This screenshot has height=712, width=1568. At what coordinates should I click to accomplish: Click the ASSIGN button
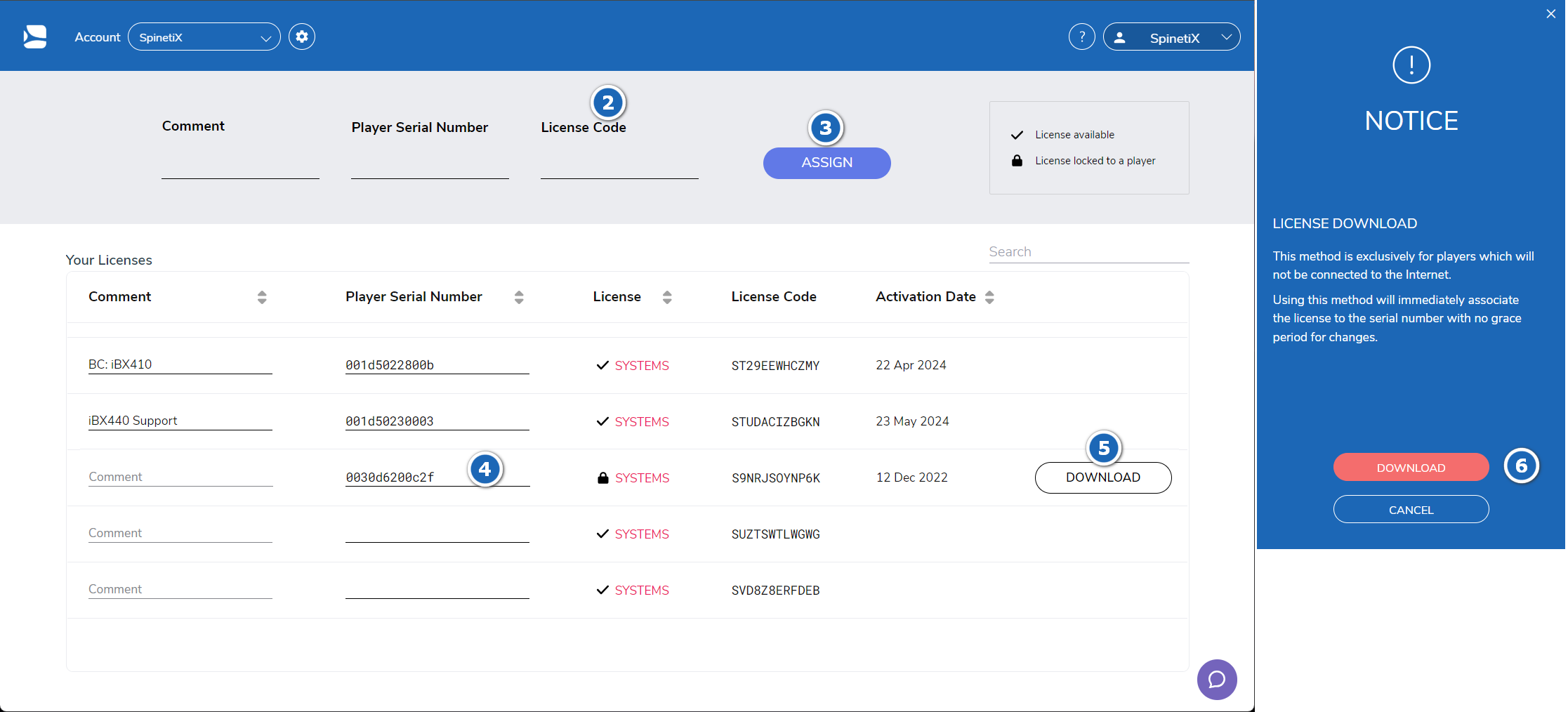coord(827,163)
